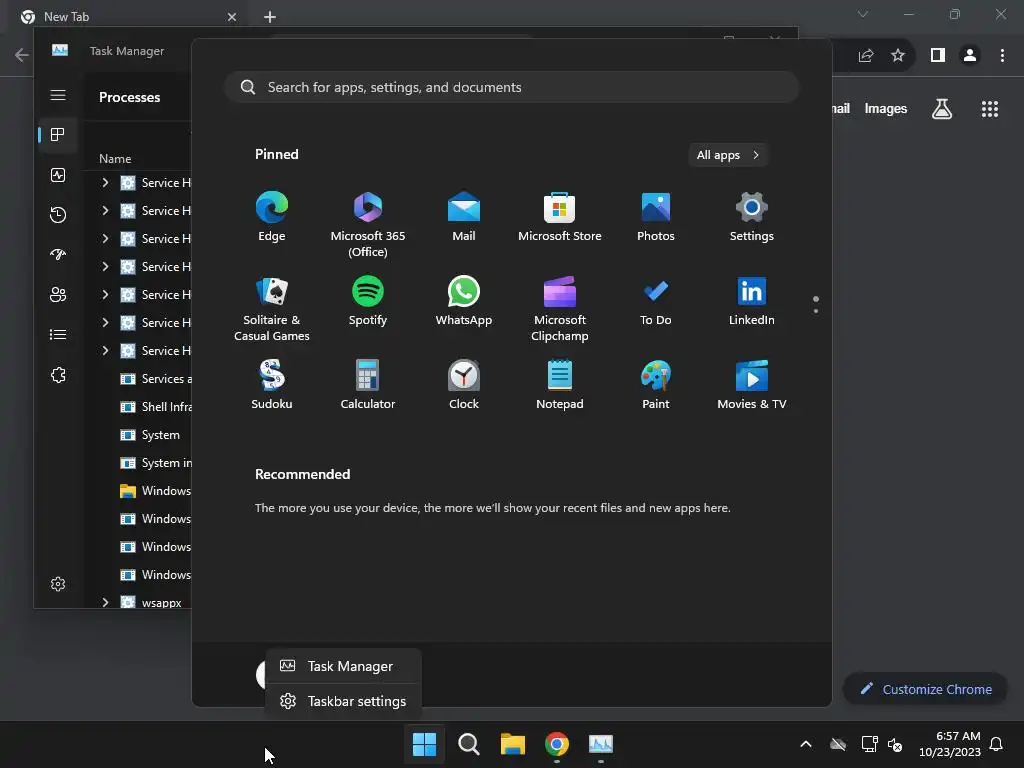This screenshot has width=1024, height=768.
Task: Launch Microsoft 365 (Office) from pinned
Action: tap(368, 225)
